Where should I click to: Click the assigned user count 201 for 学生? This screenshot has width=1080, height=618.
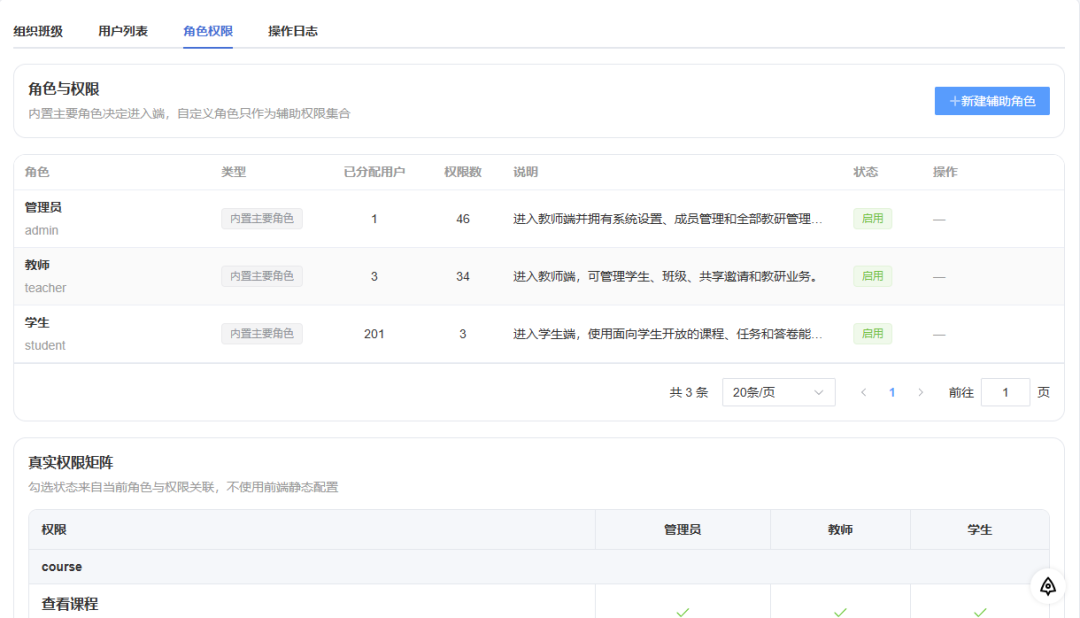374,334
